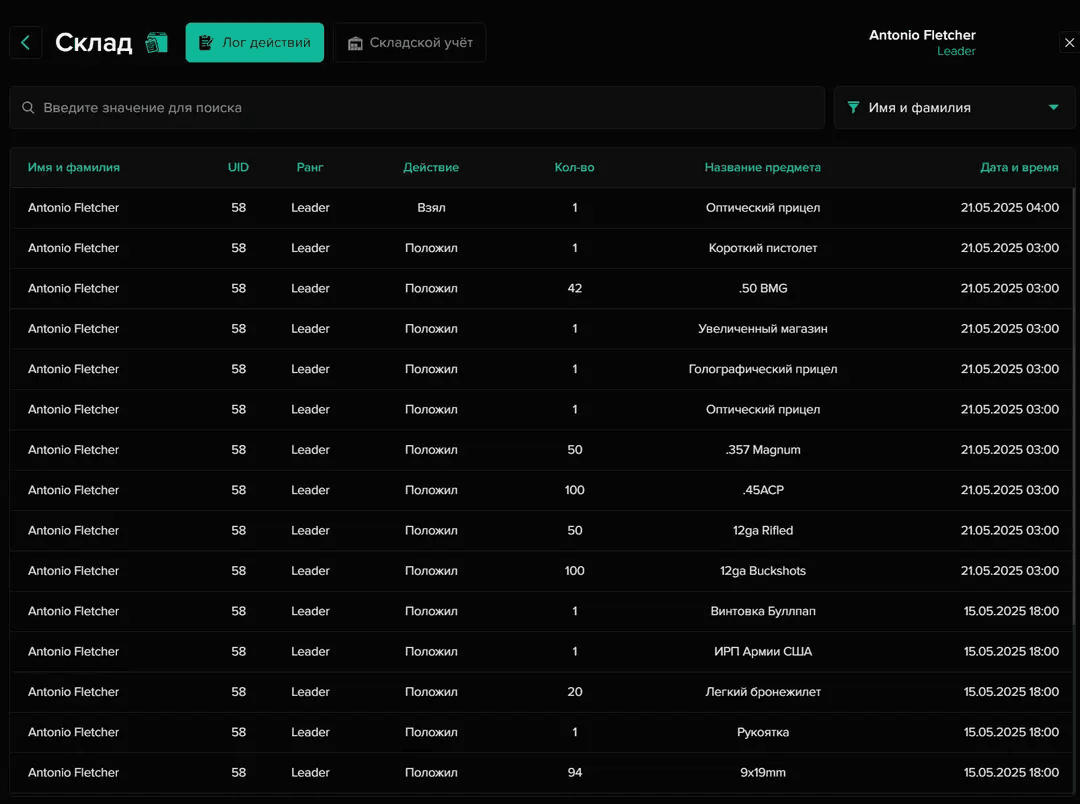This screenshot has width=1080, height=804.
Task: Click the date in the Рукоятка row
Action: tap(1011, 732)
